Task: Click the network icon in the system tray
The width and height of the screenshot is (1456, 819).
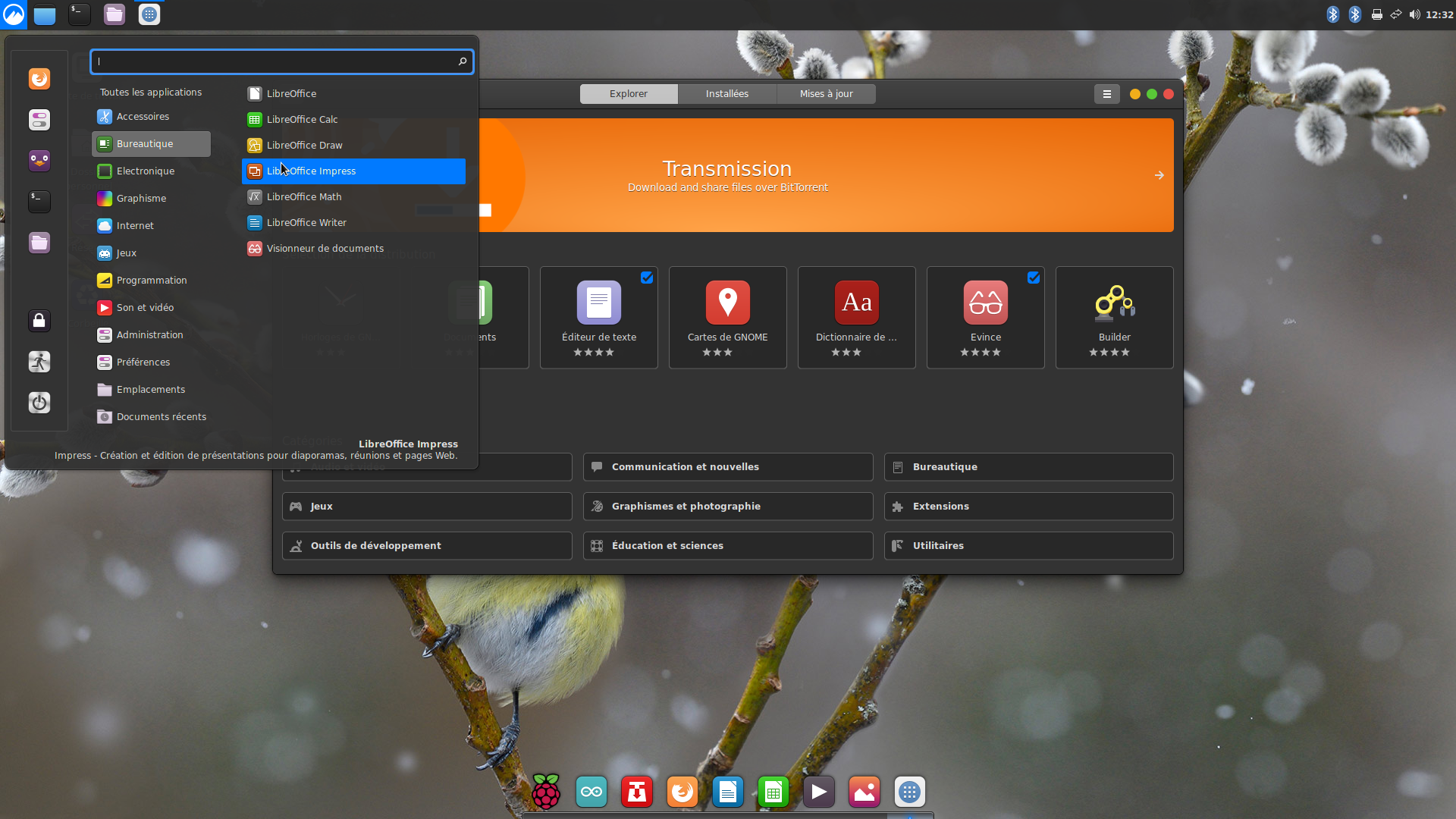Action: pyautogui.click(x=1395, y=14)
